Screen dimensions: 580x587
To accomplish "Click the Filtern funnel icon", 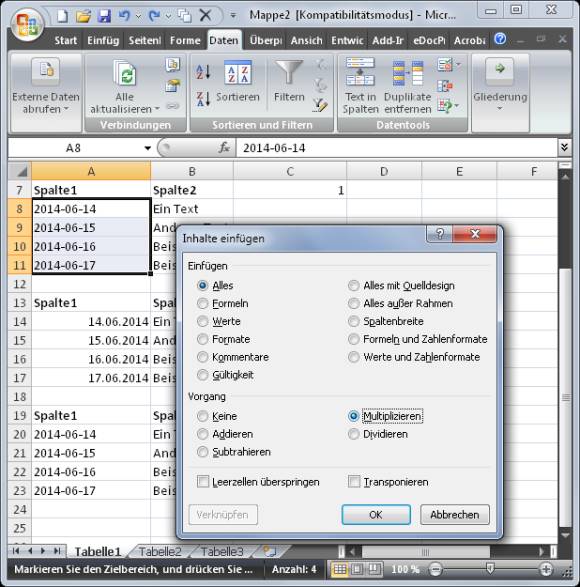I will [288, 72].
